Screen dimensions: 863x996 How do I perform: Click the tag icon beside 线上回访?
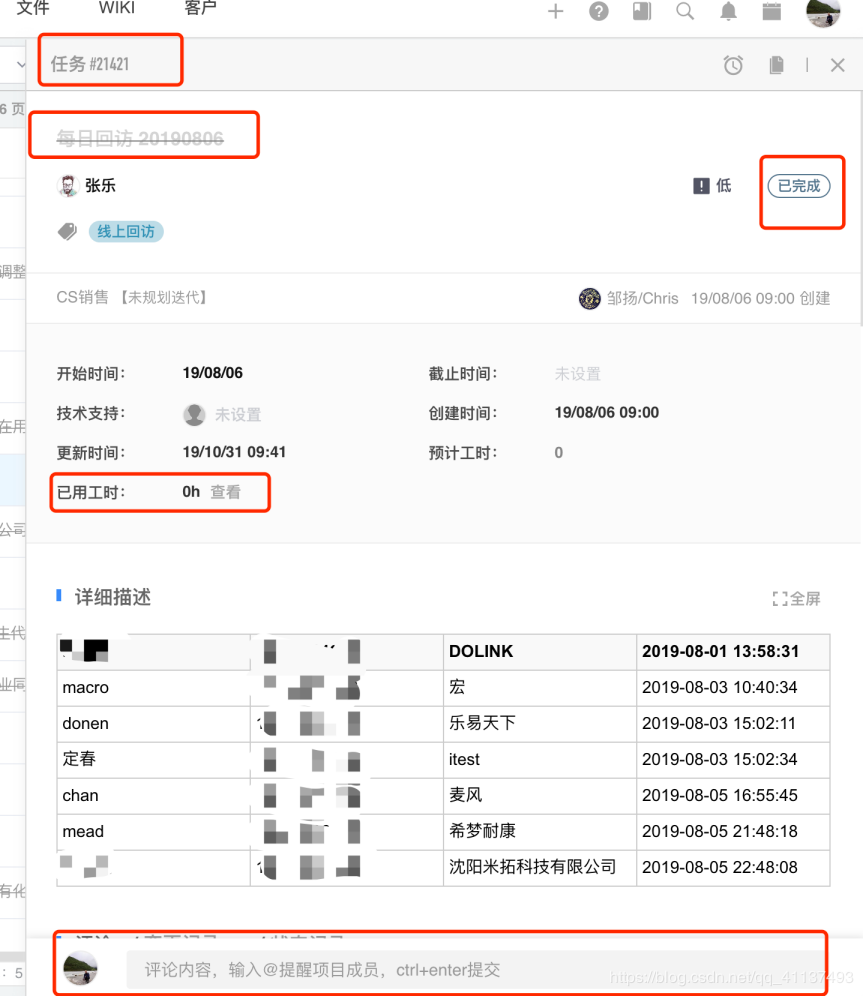point(66,231)
